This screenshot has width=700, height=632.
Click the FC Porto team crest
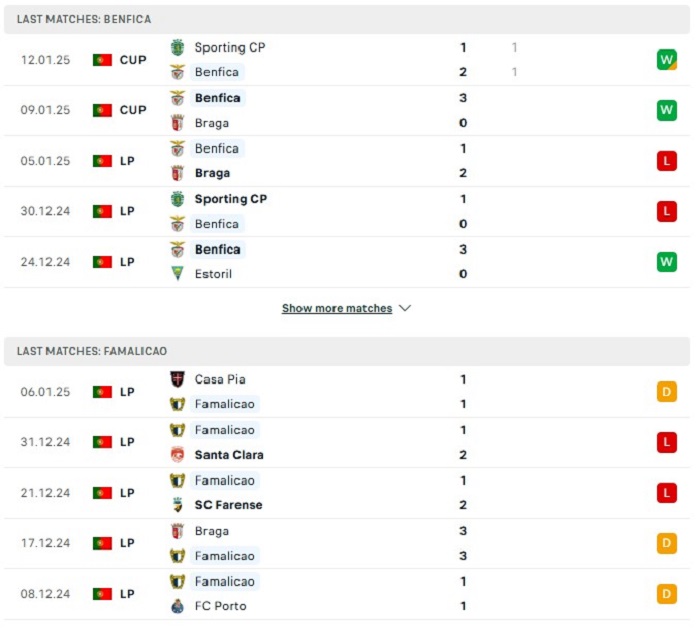tap(177, 606)
